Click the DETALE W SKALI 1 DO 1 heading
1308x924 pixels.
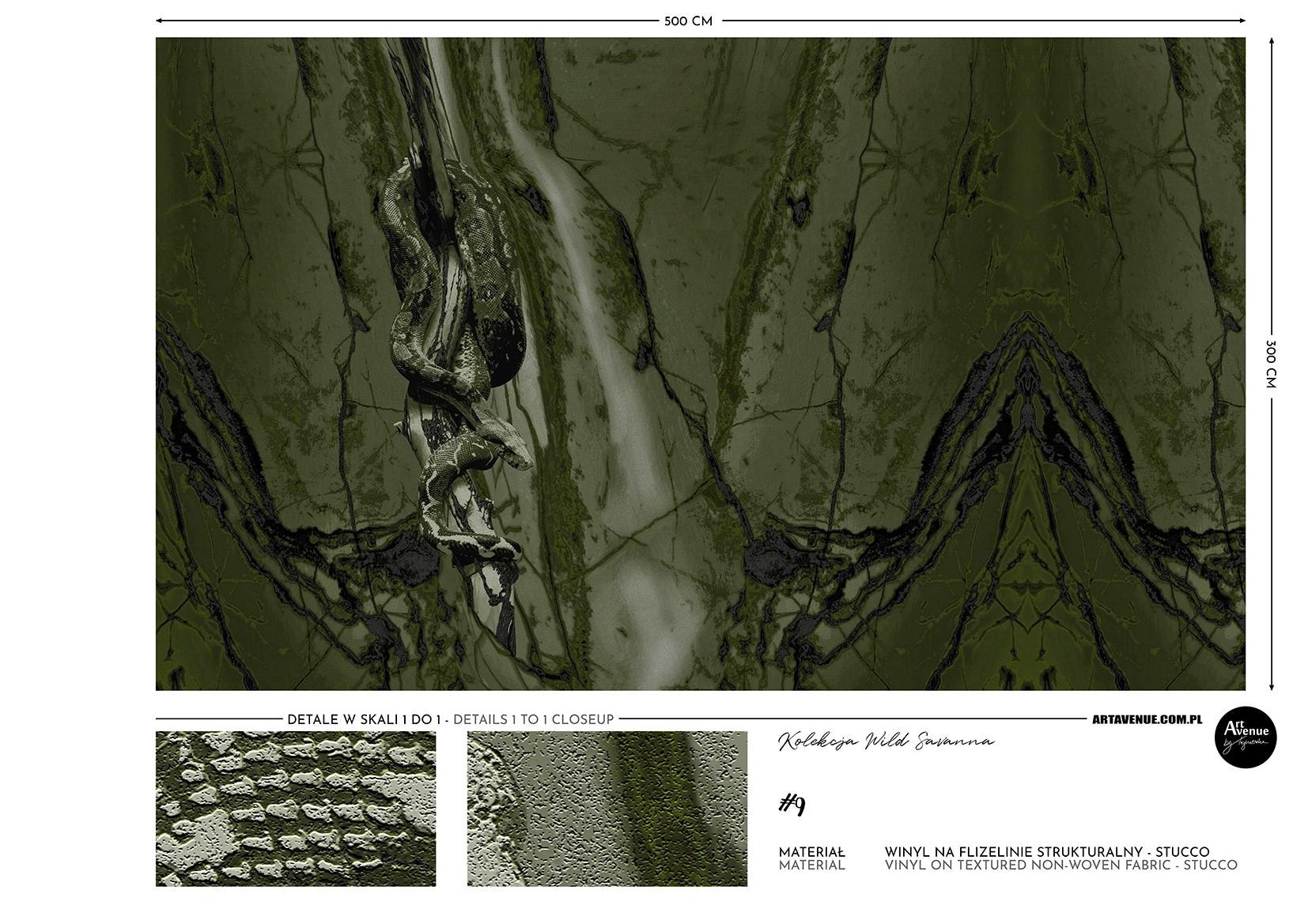(364, 719)
